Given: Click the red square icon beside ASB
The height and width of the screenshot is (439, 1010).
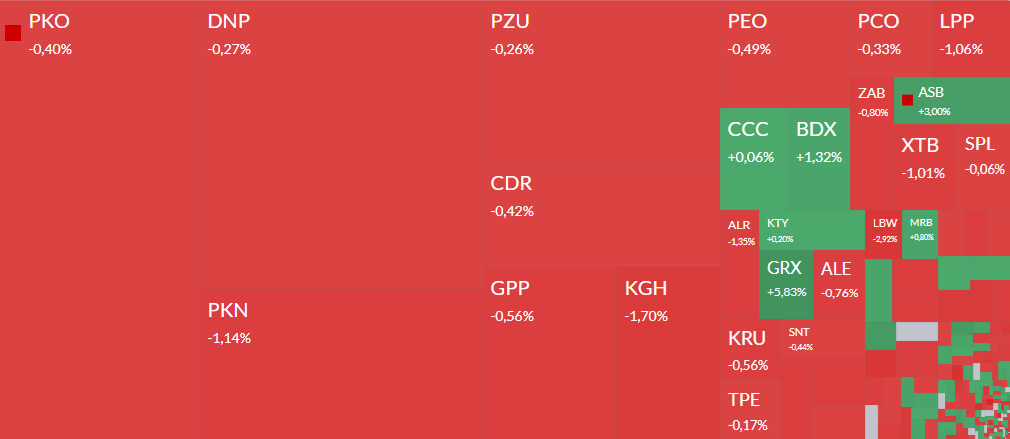Looking at the screenshot, I should pos(908,100).
